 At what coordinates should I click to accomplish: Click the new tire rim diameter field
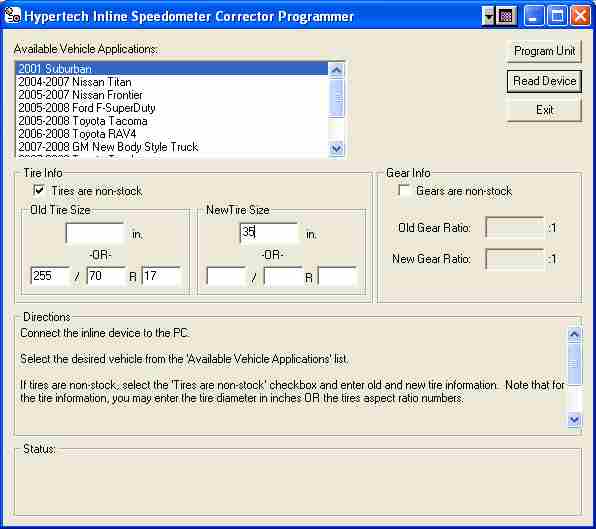pos(338,276)
